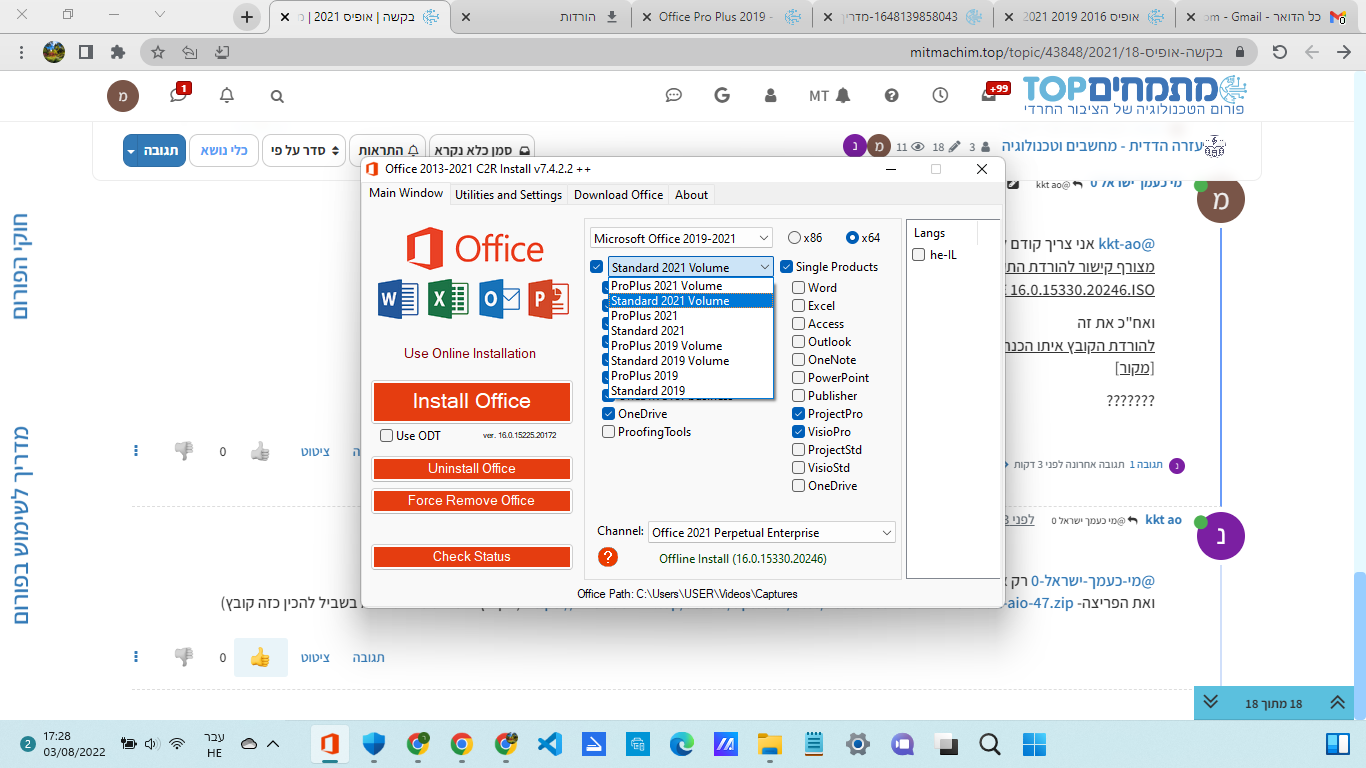1366x768 pixels.
Task: Reload the page in Chrome
Action: point(1279,52)
